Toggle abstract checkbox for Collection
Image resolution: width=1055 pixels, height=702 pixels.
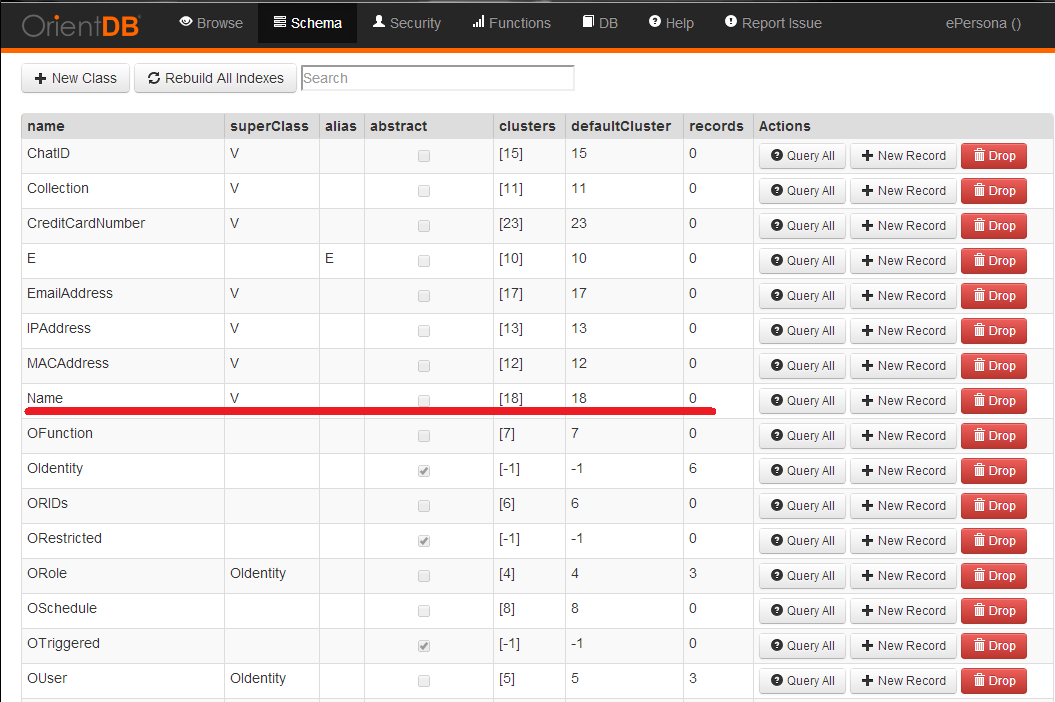tap(424, 191)
